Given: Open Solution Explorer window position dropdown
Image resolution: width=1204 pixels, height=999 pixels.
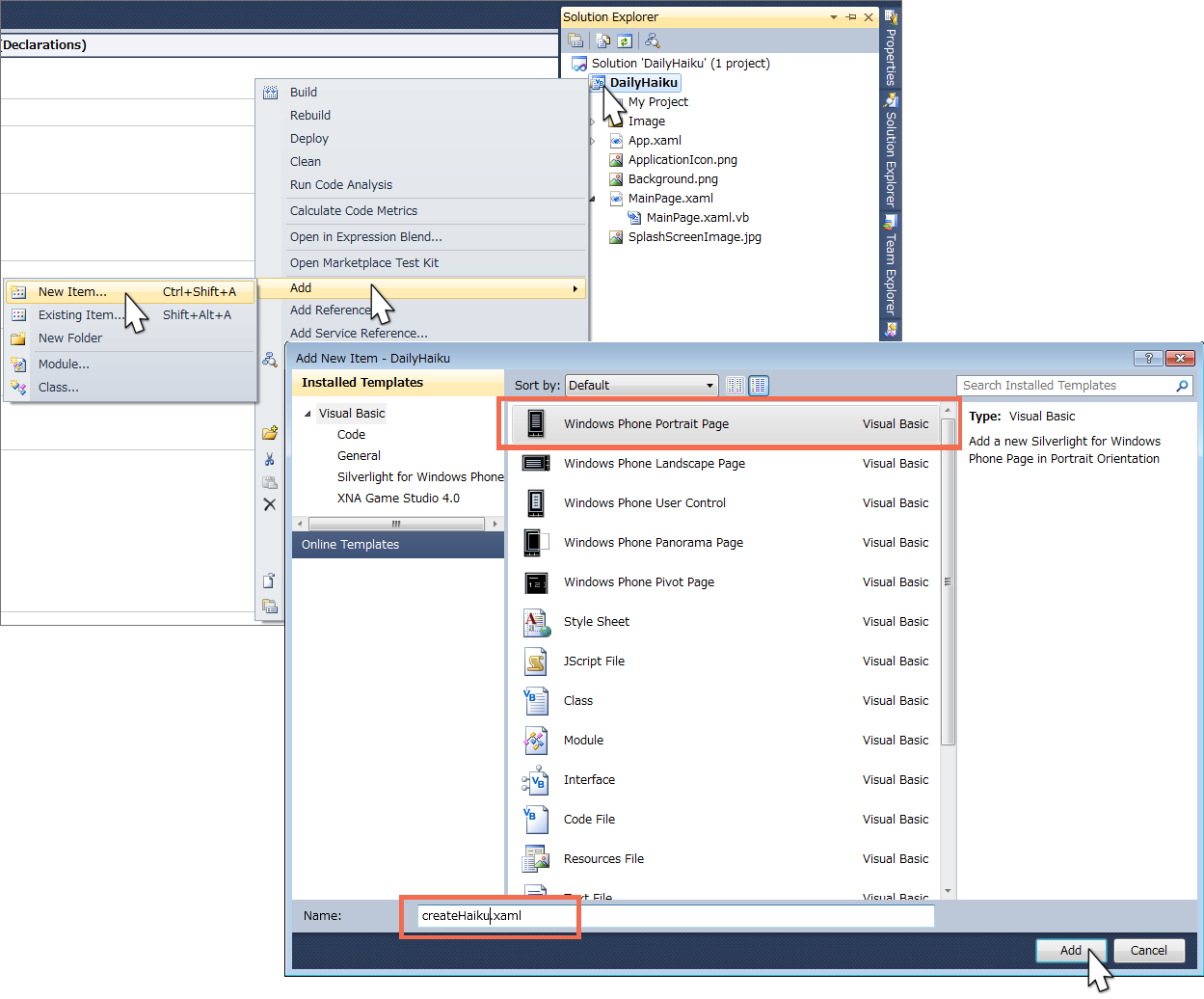Looking at the screenshot, I should tap(834, 17).
